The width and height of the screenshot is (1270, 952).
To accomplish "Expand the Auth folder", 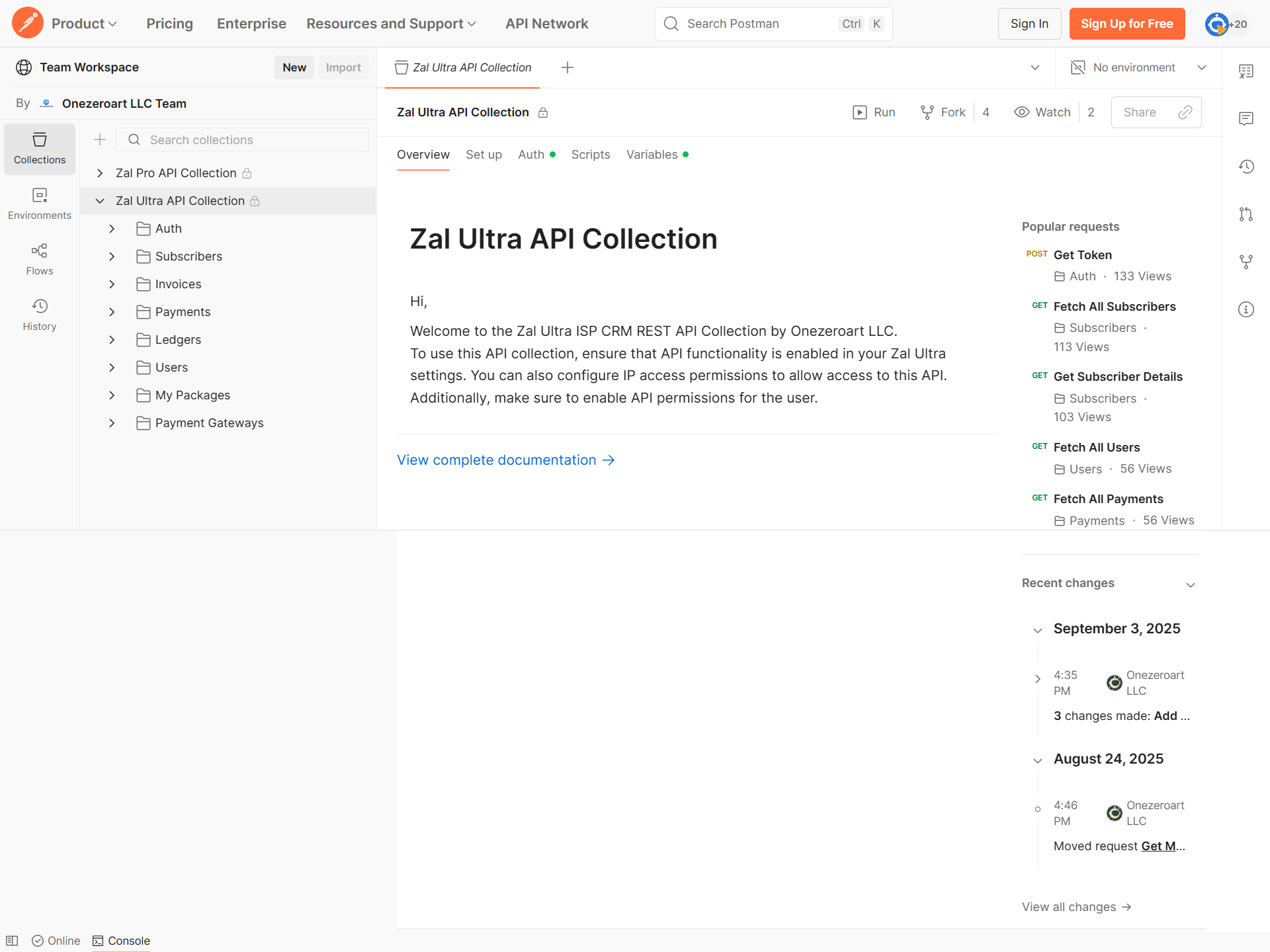I will coord(112,229).
